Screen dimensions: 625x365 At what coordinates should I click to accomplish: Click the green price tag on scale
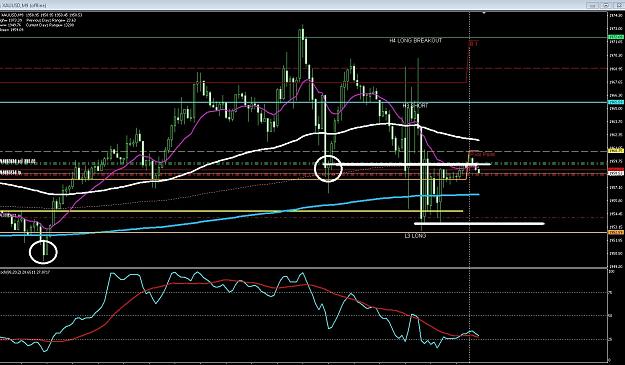[x=616, y=37]
